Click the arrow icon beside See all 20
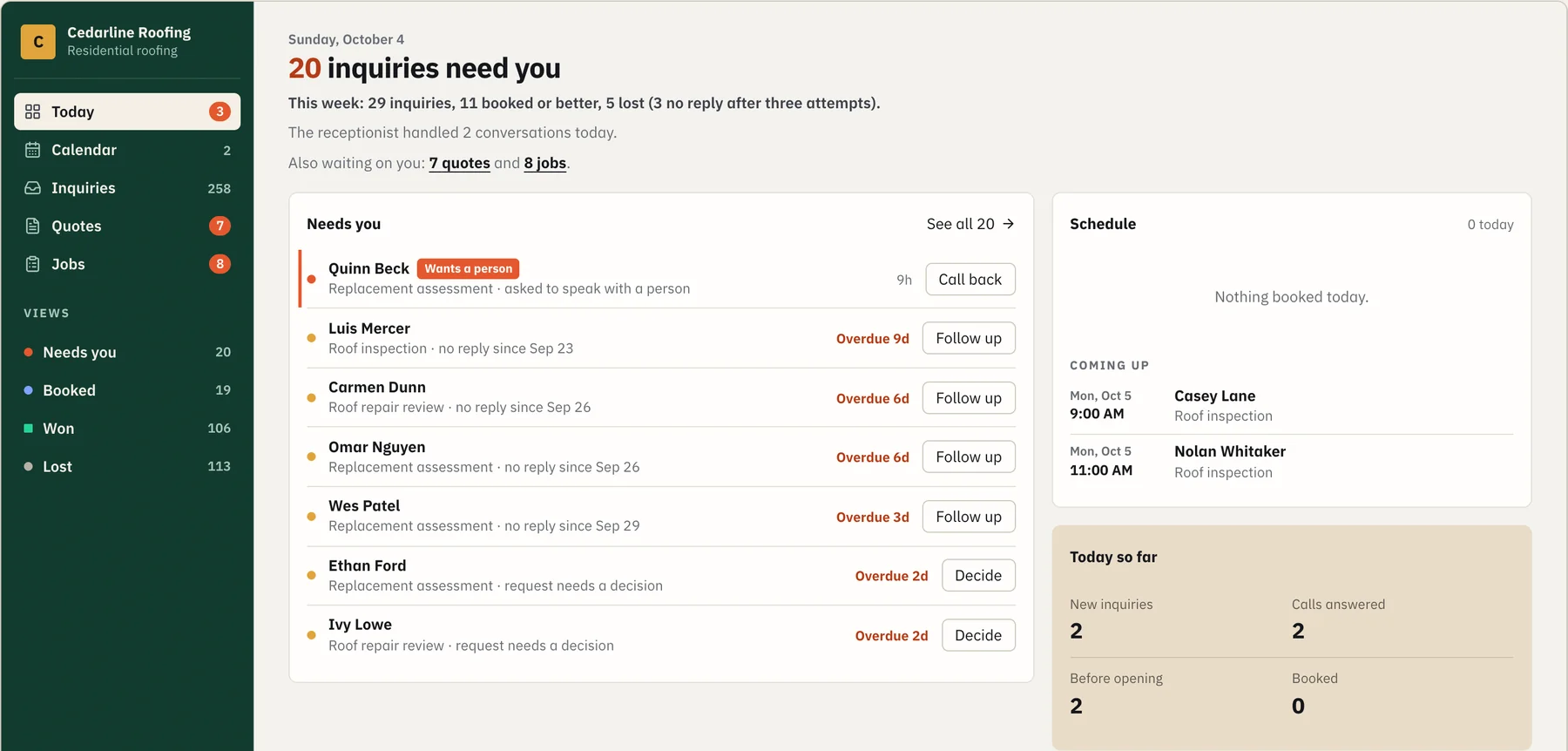Screen dimensions: 1568x751 pyautogui.click(x=1009, y=224)
